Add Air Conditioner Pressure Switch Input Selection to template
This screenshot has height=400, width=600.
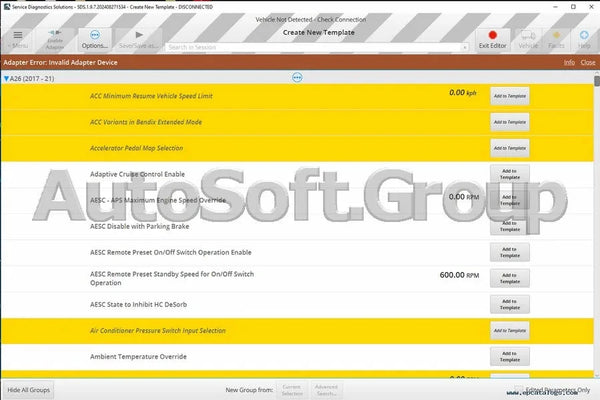point(510,330)
